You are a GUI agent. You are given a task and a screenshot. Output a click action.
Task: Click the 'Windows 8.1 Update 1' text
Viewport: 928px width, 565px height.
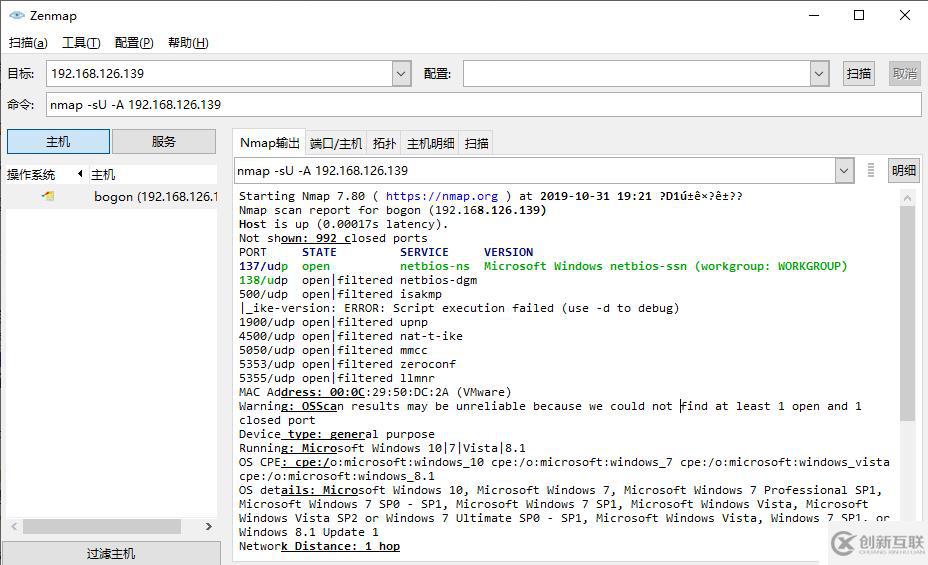(x=308, y=532)
